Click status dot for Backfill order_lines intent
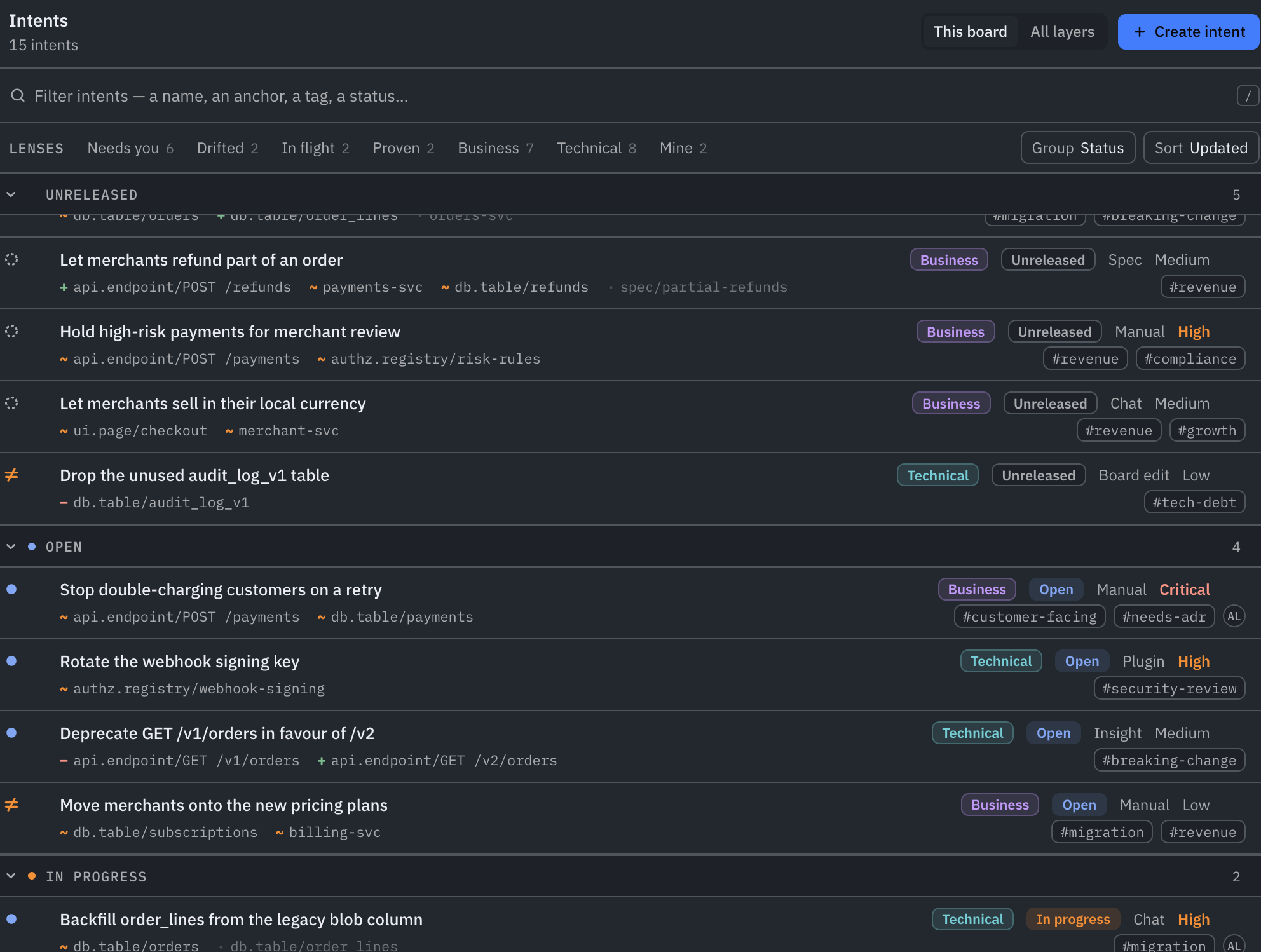Image resolution: width=1261 pixels, height=952 pixels. (x=11, y=919)
